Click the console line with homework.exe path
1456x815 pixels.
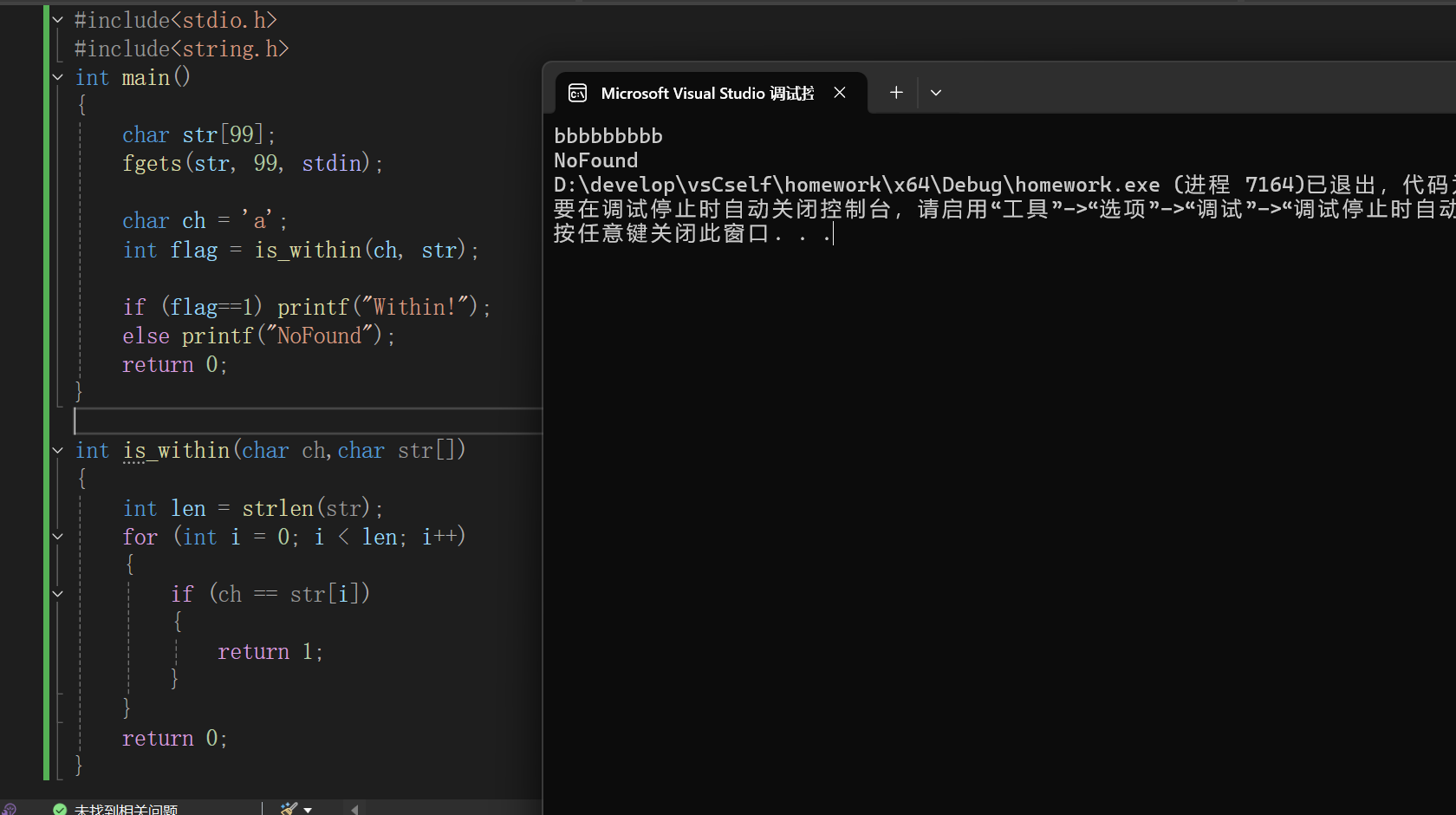coord(1004,185)
